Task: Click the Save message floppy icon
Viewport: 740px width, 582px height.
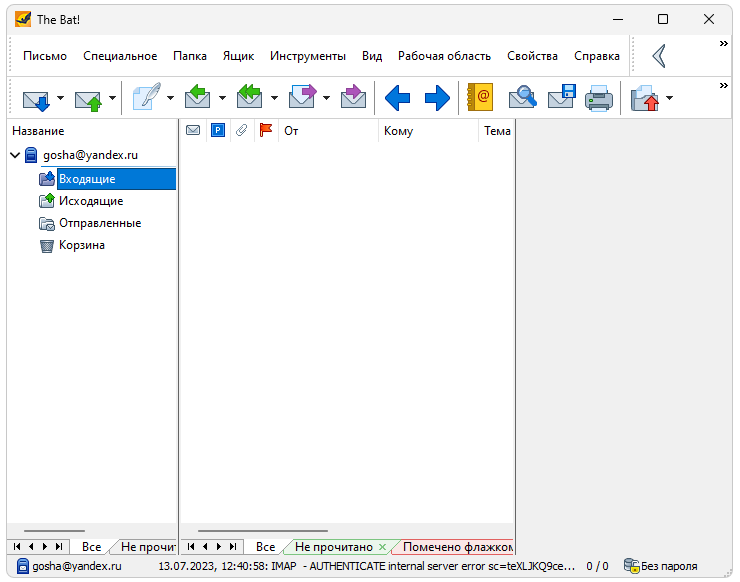Action: [x=562, y=97]
